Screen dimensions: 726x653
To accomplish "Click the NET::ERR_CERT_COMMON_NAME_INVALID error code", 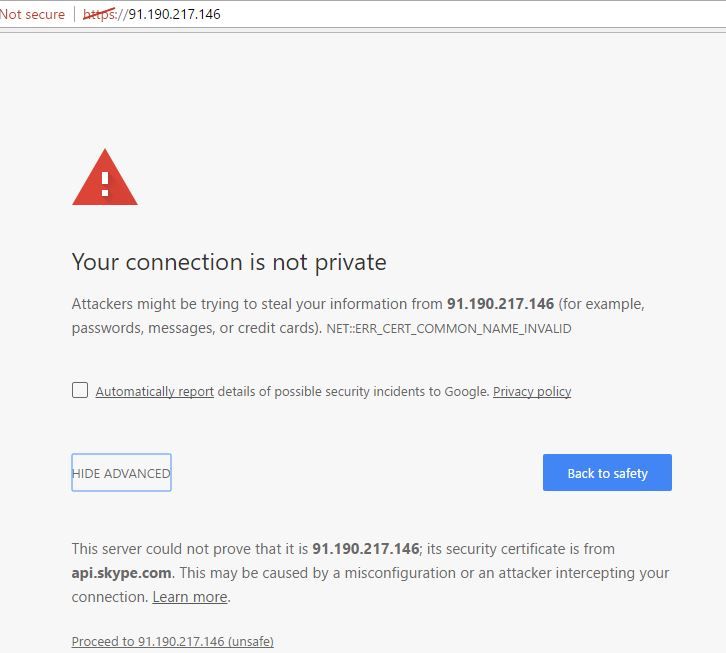I will [449, 329].
